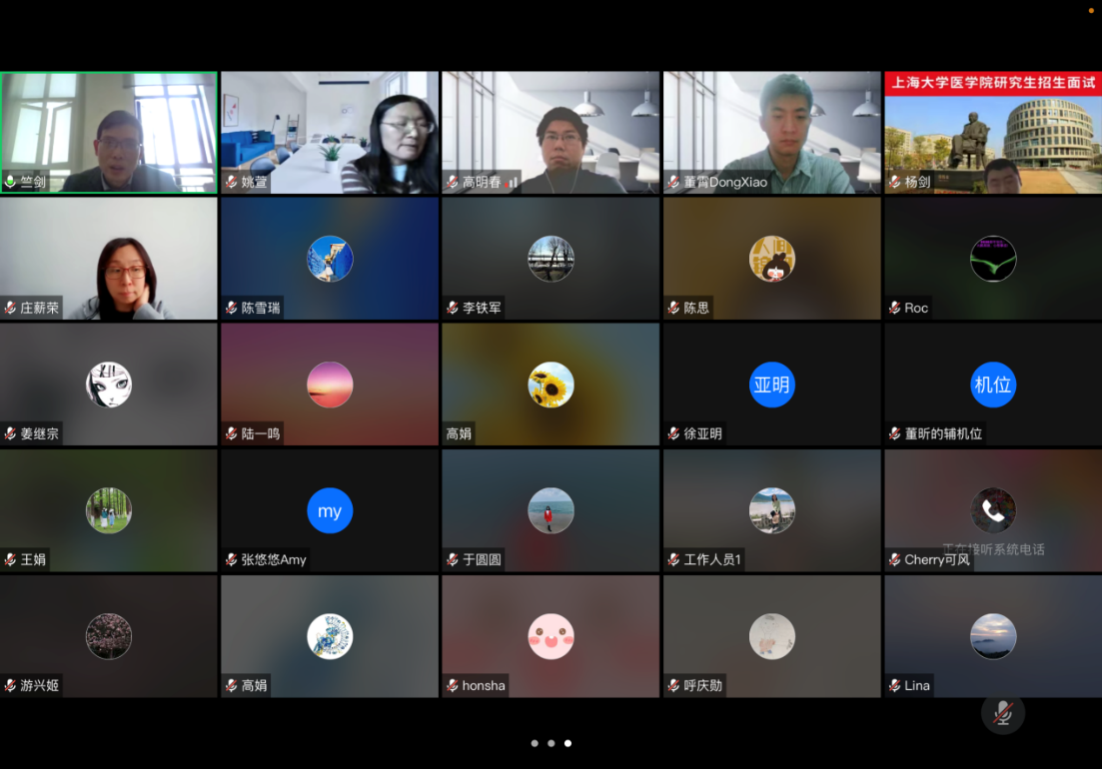Select the blue 亚明 avatar circle
The height and width of the screenshot is (770, 1106).
point(772,385)
